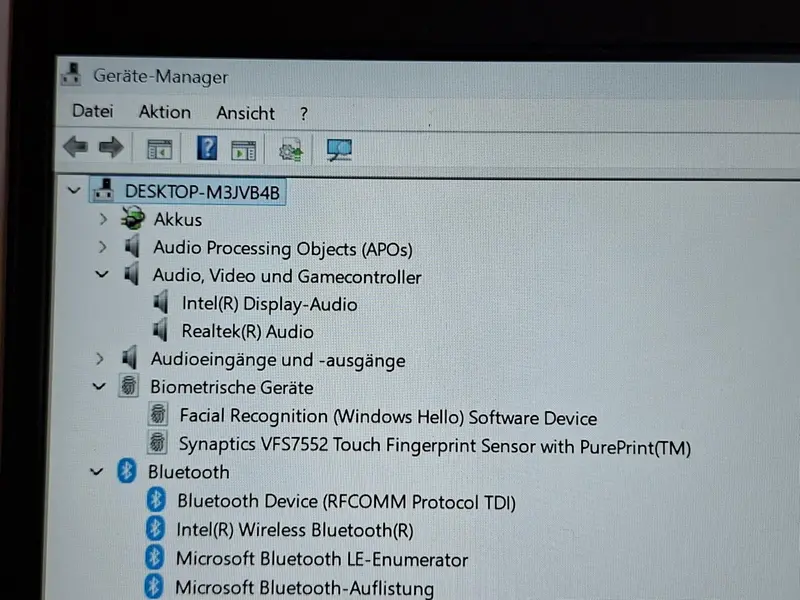Toggle the action pane toolbar icon
This screenshot has height=600, width=800.
pyautogui.click(x=243, y=151)
